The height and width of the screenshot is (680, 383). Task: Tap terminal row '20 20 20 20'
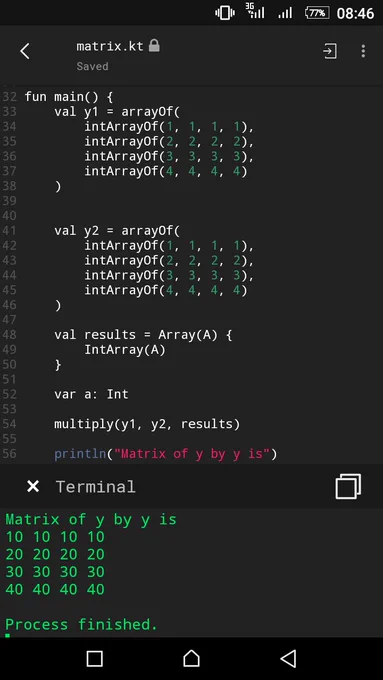point(55,554)
